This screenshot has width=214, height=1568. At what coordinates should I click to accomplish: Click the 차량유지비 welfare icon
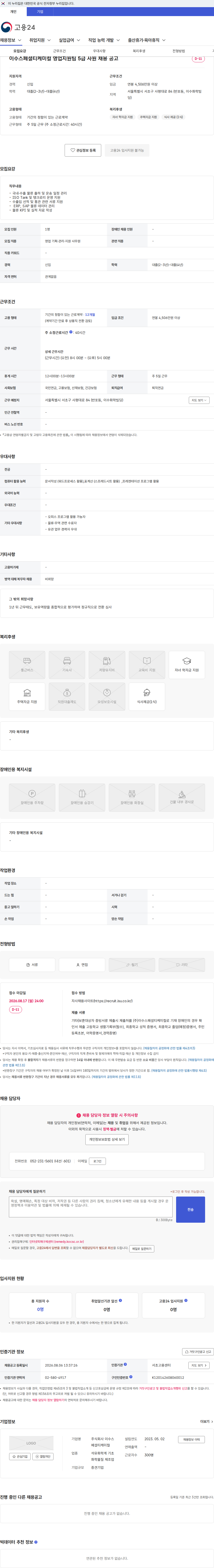tap(107, 665)
